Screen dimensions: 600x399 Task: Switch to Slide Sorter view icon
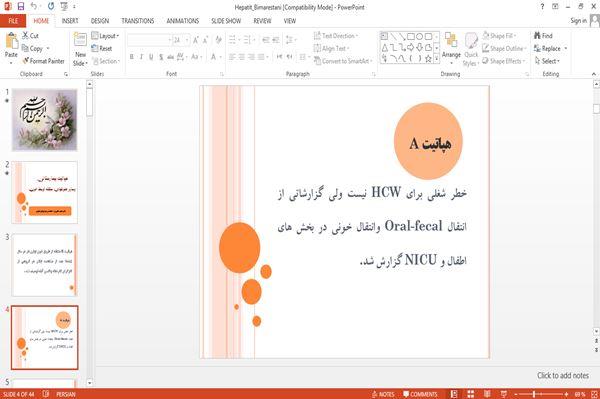click(471, 394)
